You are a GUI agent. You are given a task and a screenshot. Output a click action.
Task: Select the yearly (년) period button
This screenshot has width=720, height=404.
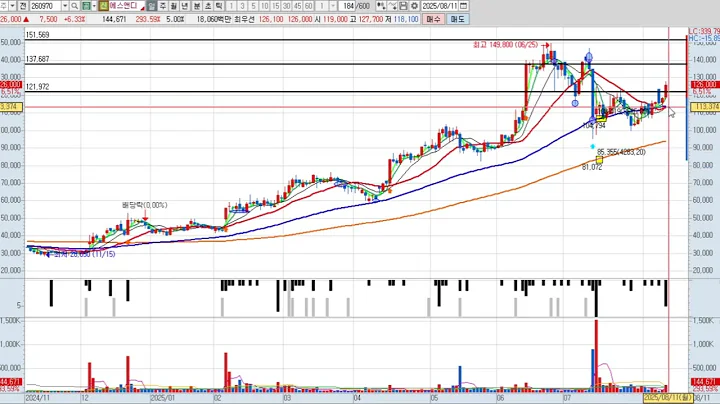(x=185, y=6)
